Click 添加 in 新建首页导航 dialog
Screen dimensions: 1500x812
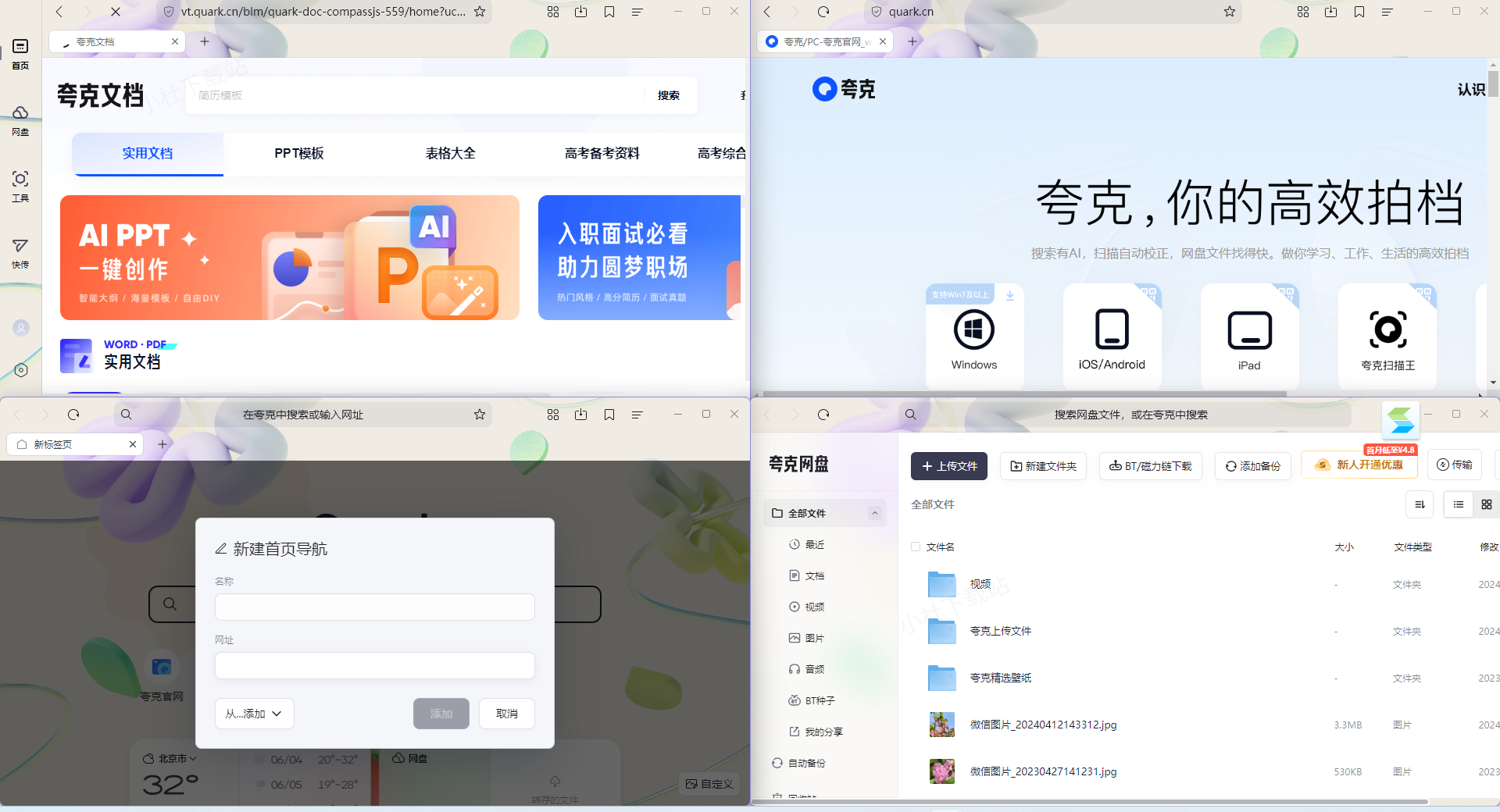[441, 714]
